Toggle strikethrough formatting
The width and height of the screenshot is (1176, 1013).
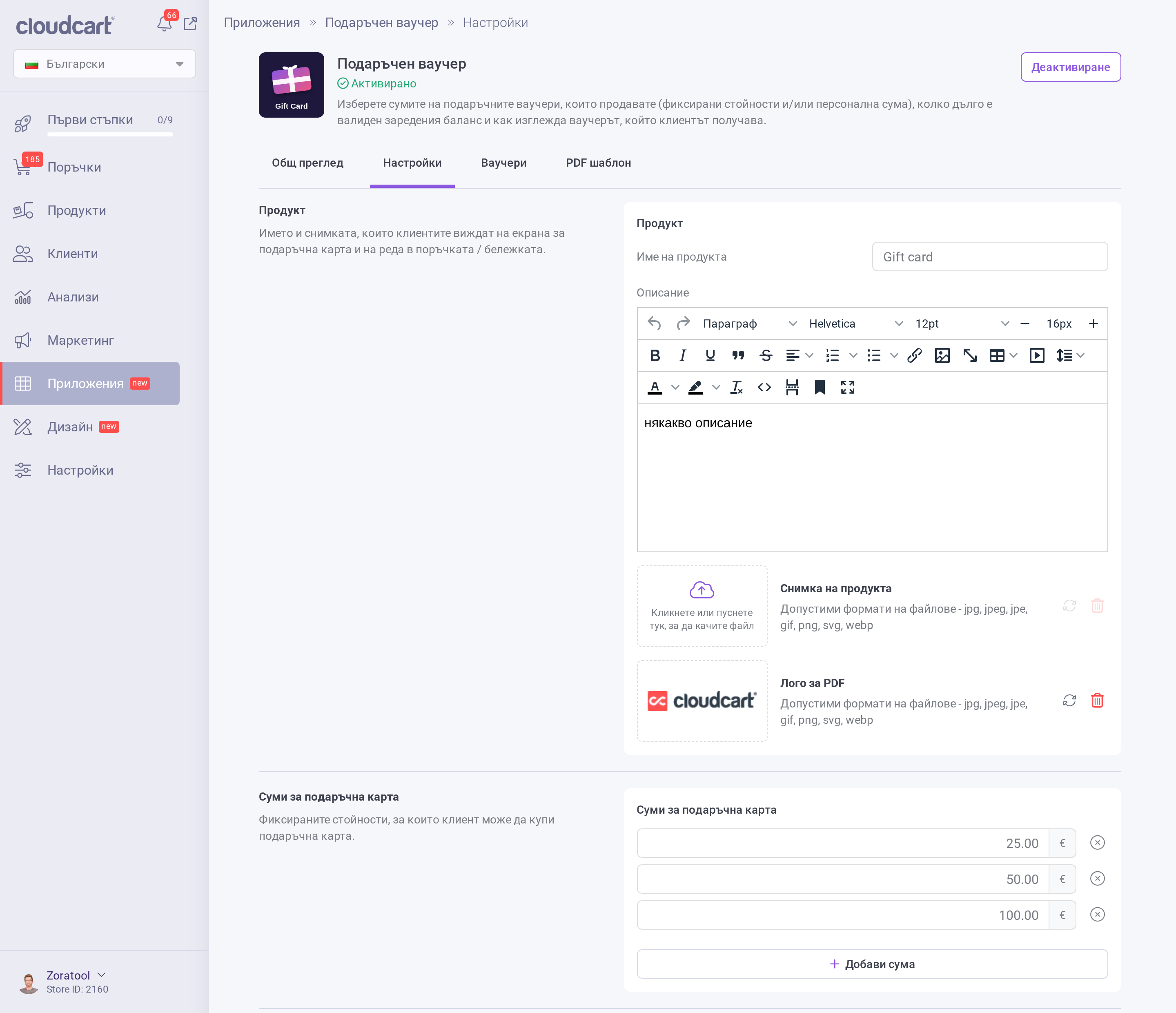pos(766,355)
